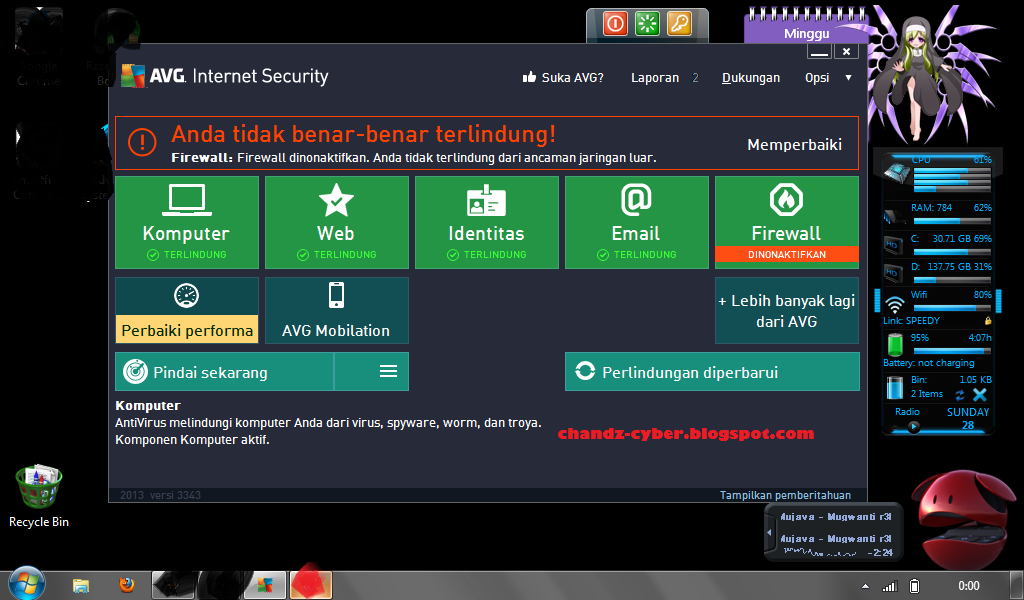This screenshot has height=600, width=1024.
Task: Open the Dukungan menu
Action: click(751, 78)
